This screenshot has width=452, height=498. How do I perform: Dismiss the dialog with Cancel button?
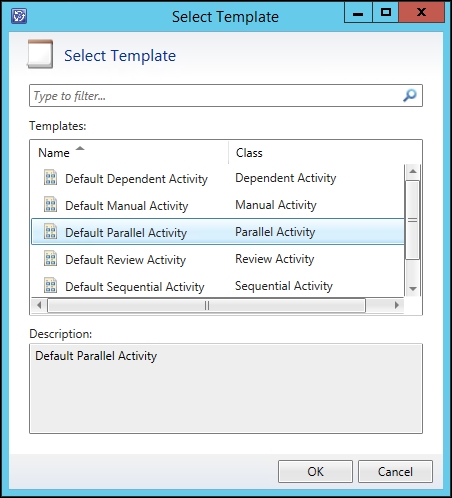coord(395,472)
